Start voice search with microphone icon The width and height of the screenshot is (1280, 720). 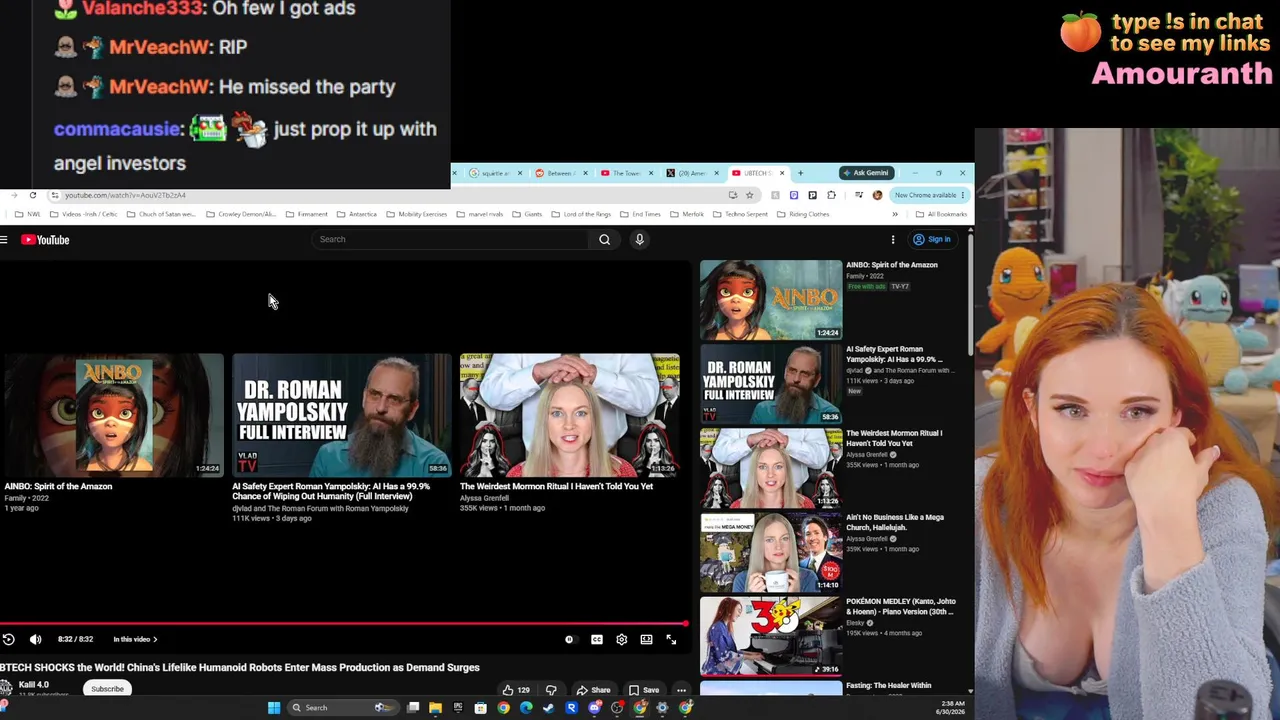click(x=639, y=239)
